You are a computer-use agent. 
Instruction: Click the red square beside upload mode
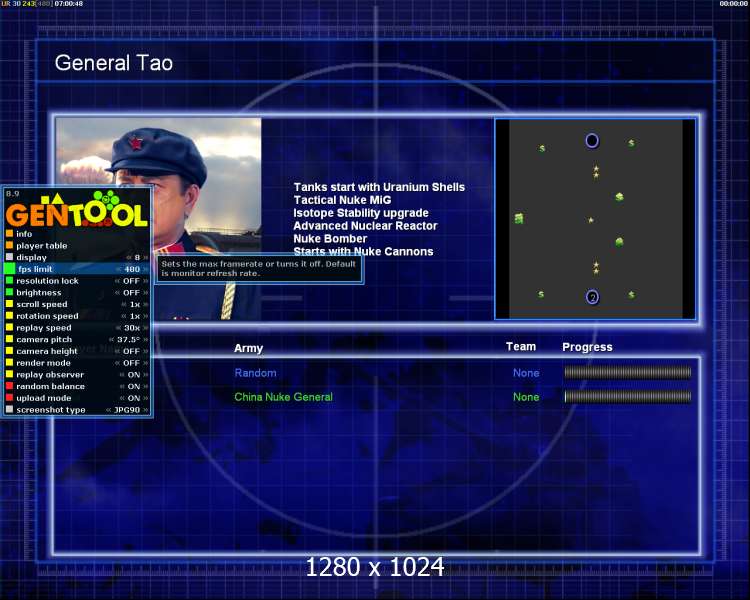tap(9, 398)
